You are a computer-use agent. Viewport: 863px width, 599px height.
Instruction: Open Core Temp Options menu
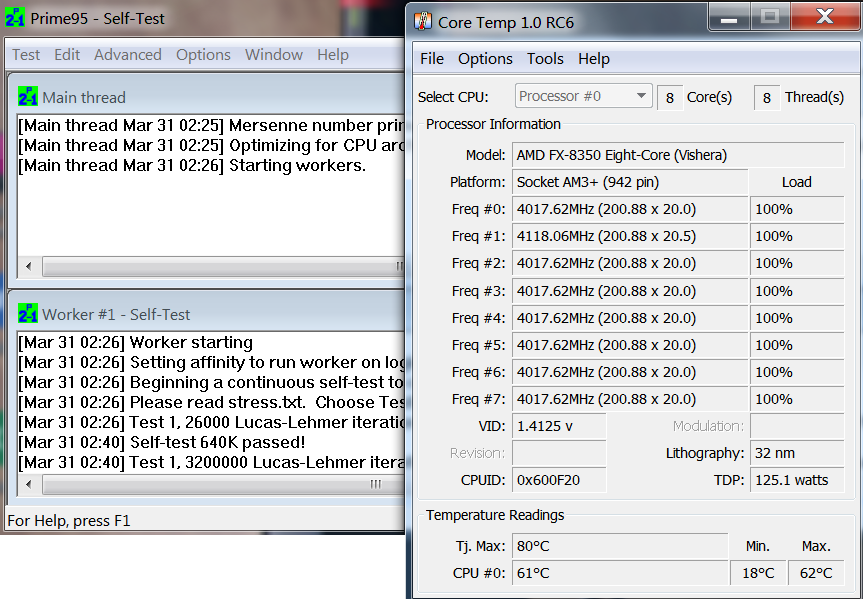[x=485, y=58]
